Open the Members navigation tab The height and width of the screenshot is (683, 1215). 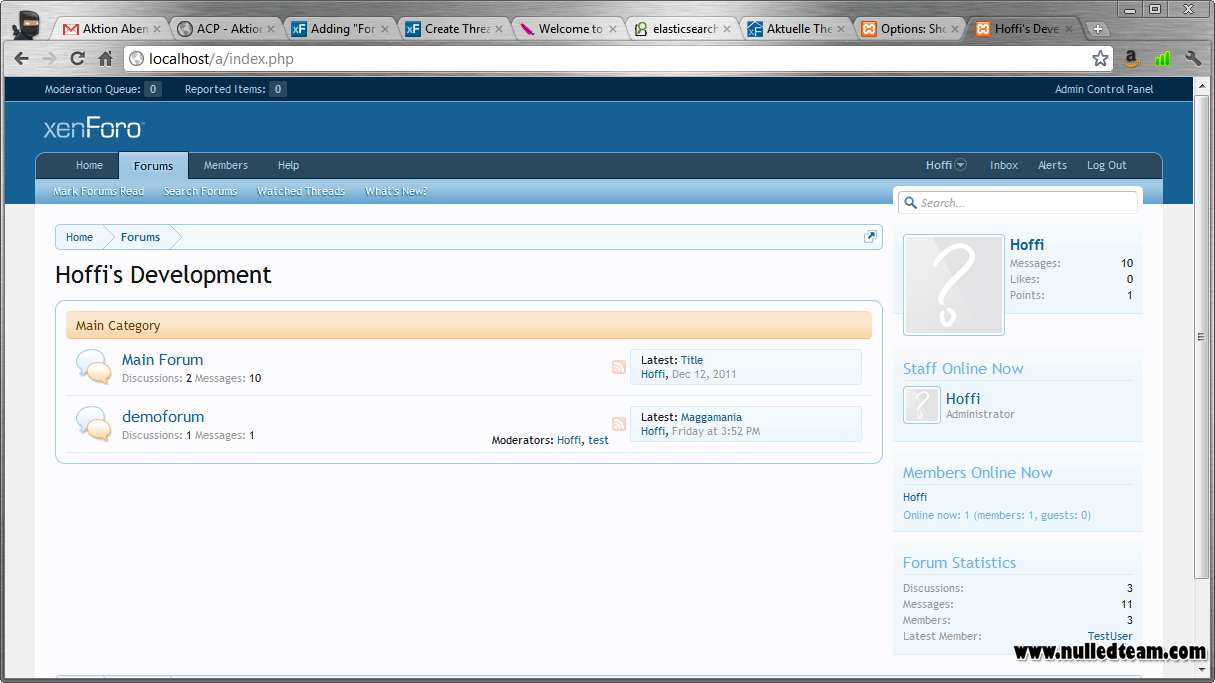pos(226,166)
